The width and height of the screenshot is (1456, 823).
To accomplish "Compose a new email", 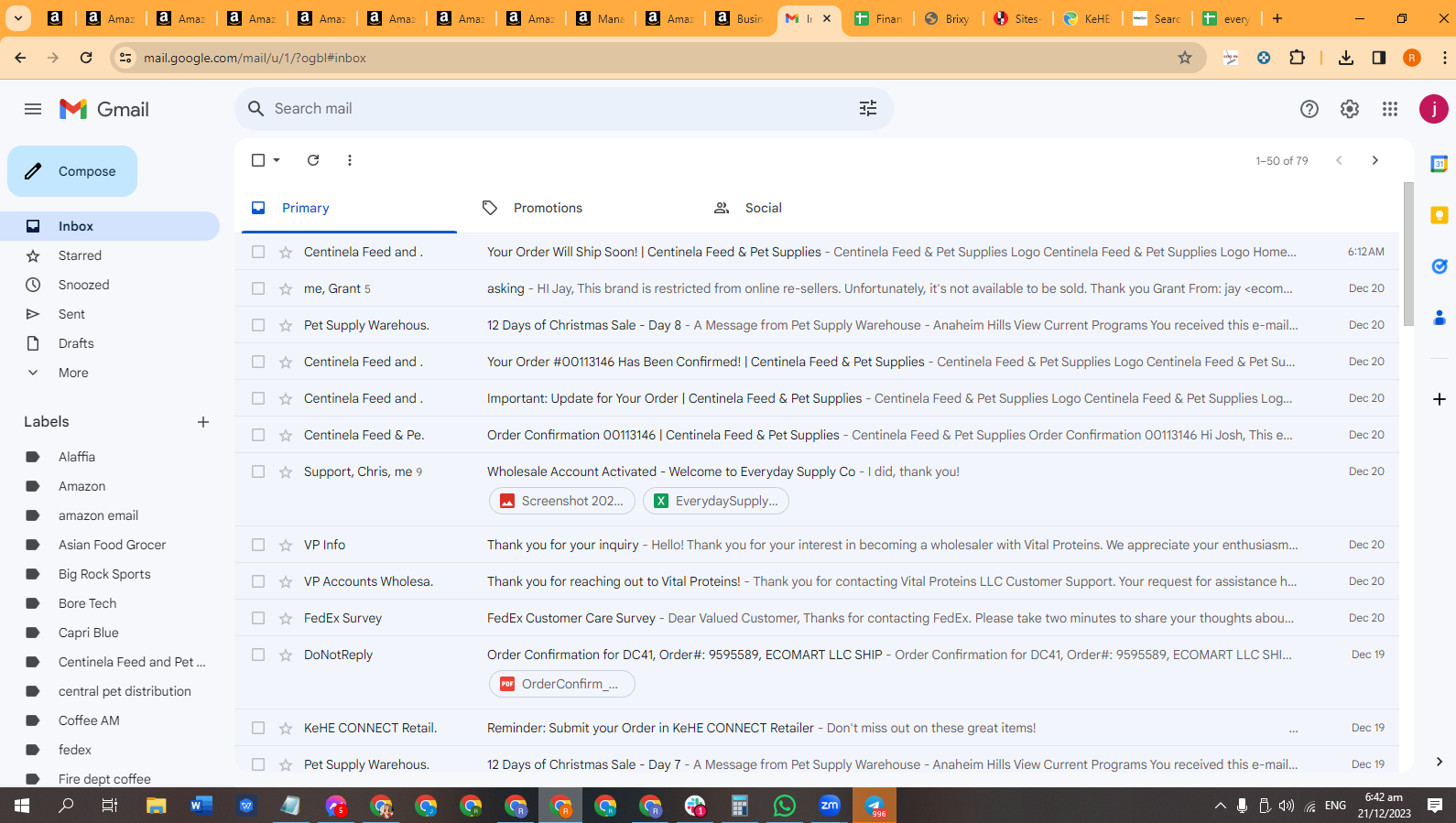I will pos(72,171).
